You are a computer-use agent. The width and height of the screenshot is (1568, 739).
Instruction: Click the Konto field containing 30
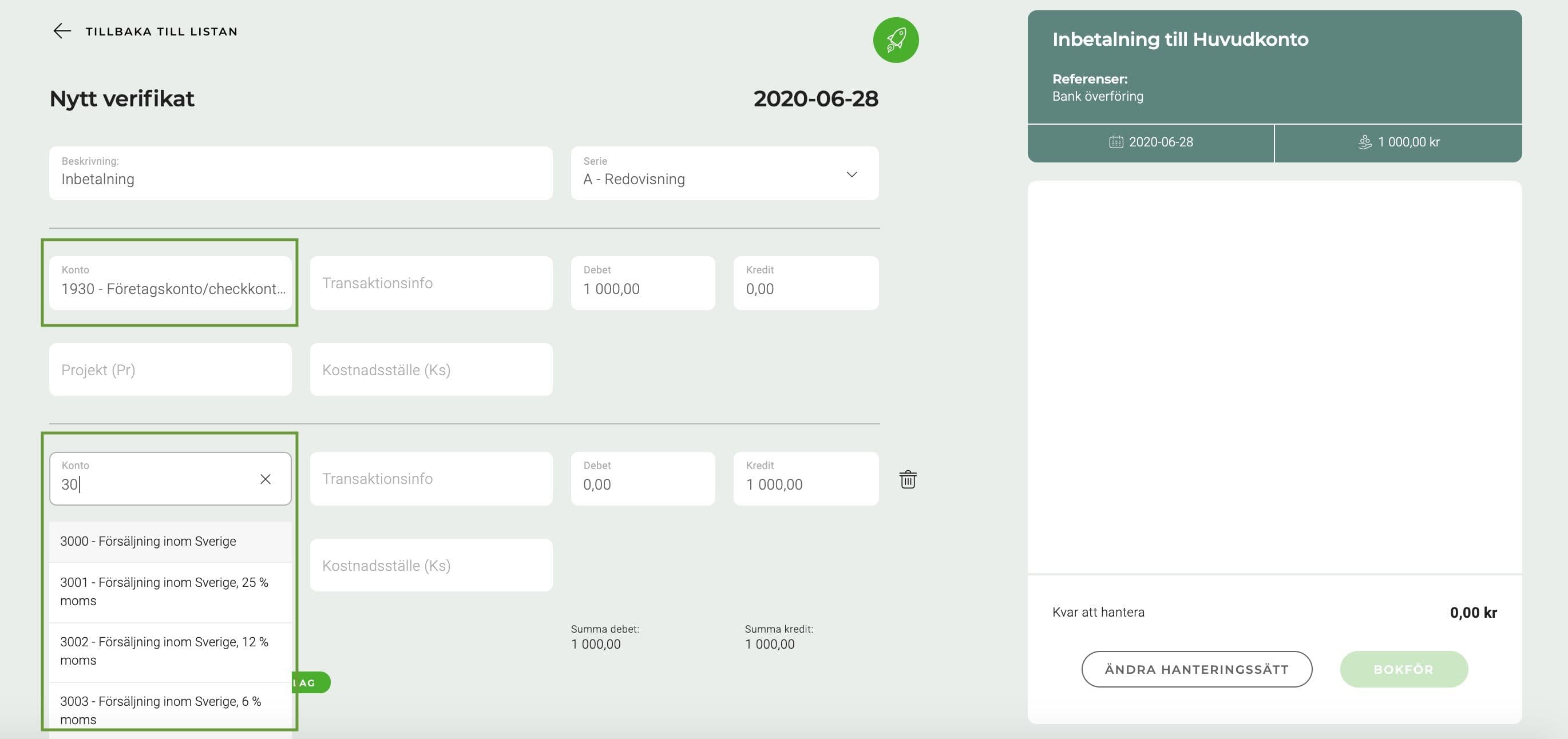pyautogui.click(x=171, y=479)
